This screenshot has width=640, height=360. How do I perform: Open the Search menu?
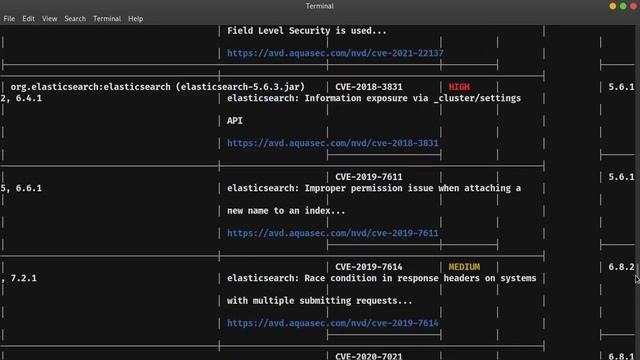[75, 19]
